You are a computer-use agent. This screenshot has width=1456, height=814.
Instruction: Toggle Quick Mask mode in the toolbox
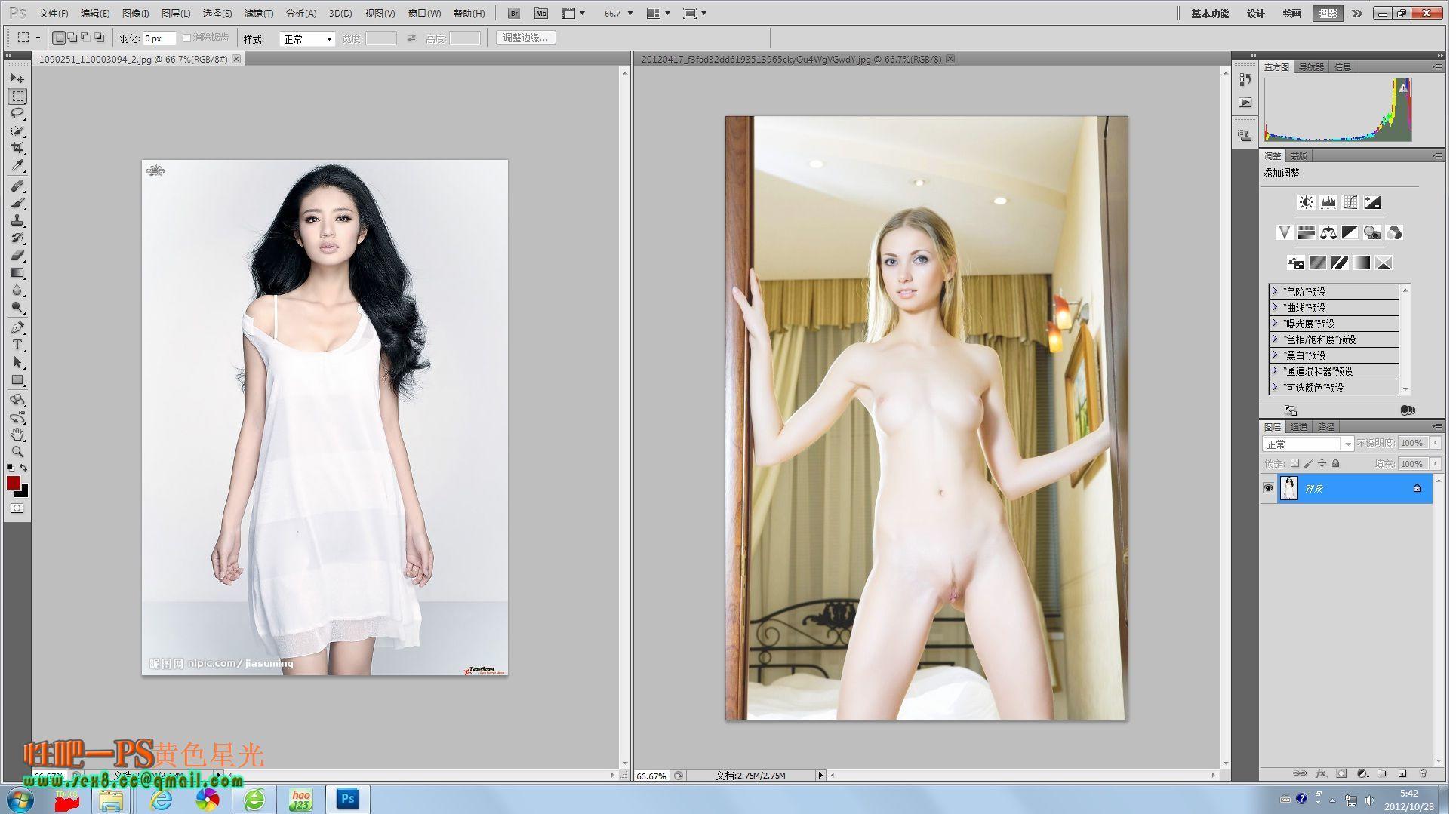tap(17, 508)
